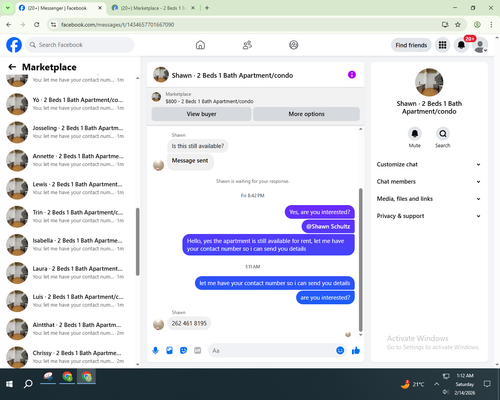Open the Friends icon in top navigation
This screenshot has height=400, width=500.
[x=247, y=45]
